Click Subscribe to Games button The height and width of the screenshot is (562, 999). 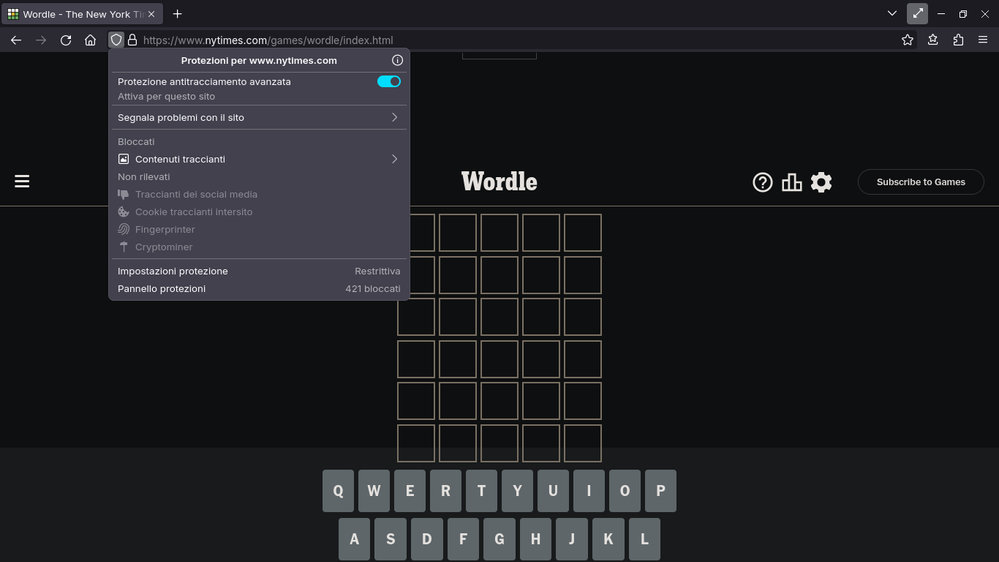pyautogui.click(x=920, y=182)
